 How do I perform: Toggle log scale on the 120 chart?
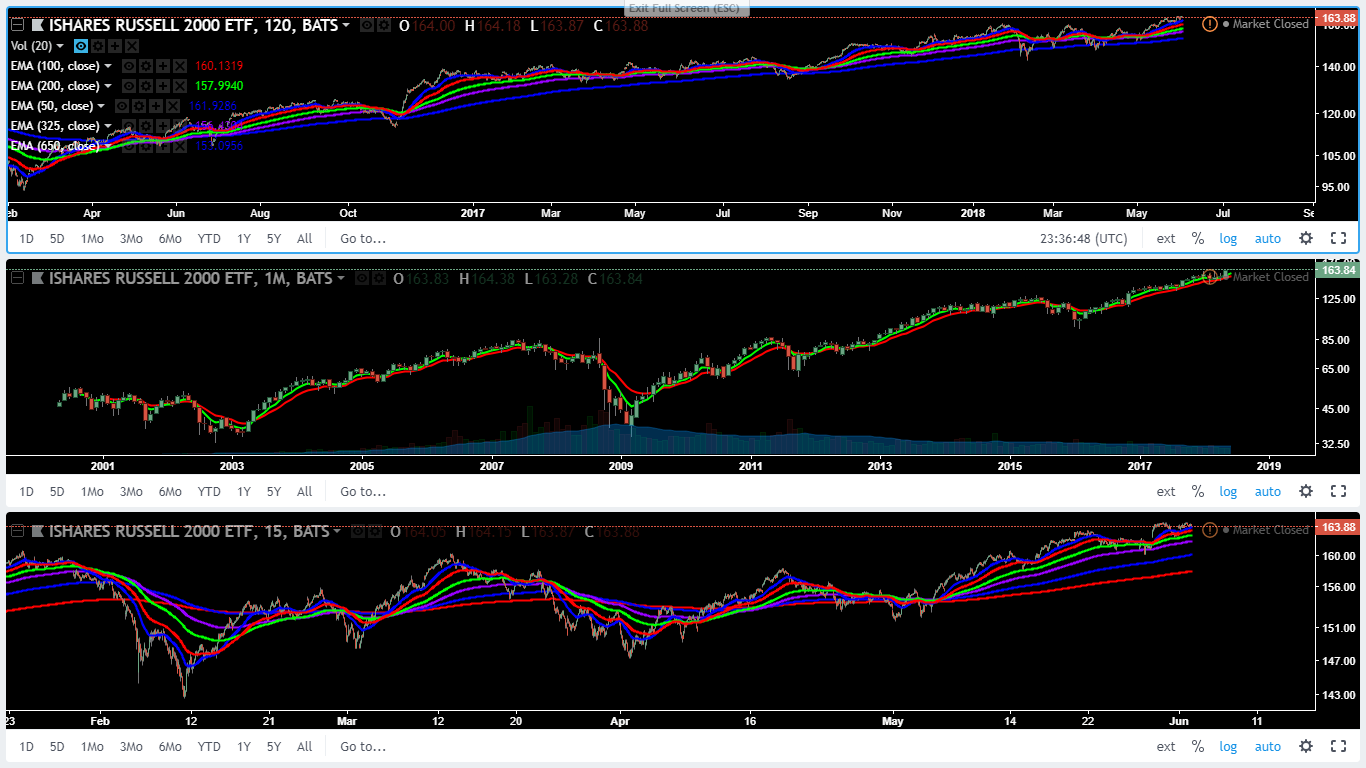pyautogui.click(x=1228, y=238)
